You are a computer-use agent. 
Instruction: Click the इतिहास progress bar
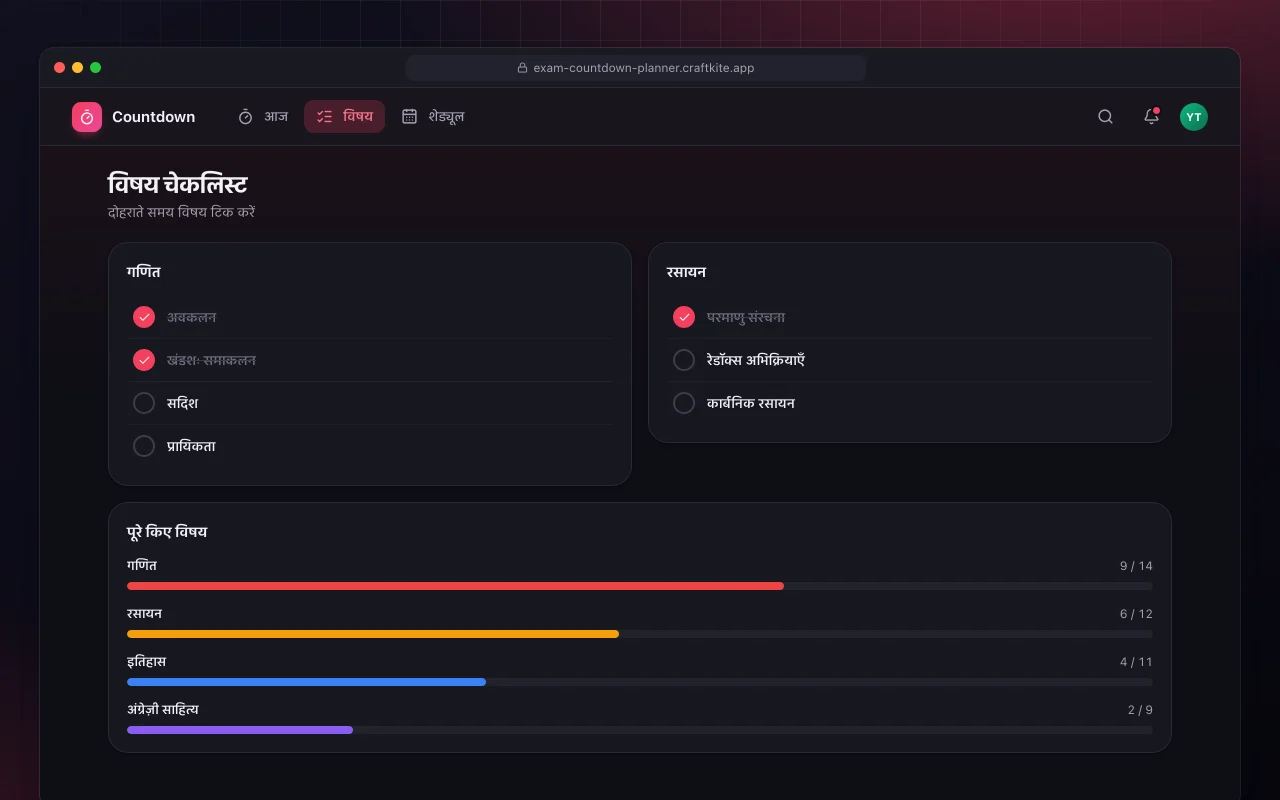(640, 682)
